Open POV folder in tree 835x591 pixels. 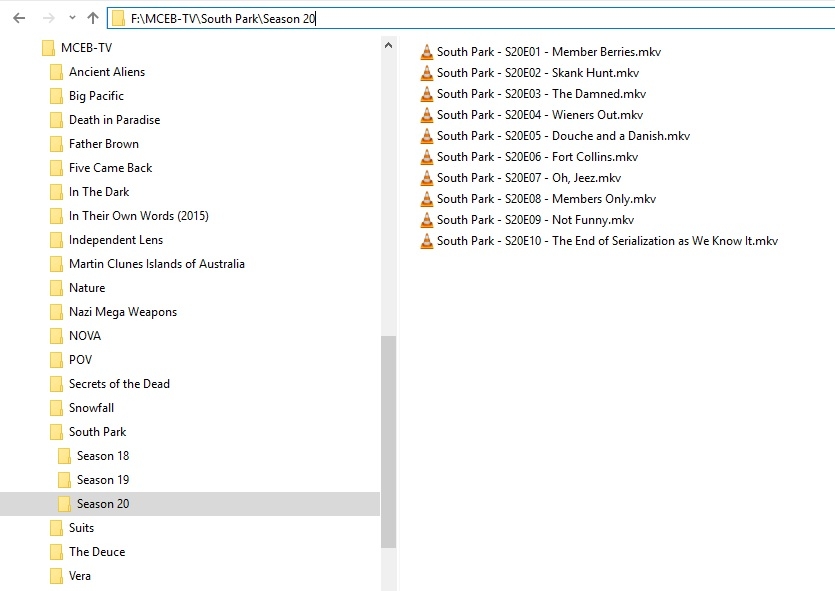pyautogui.click(x=80, y=359)
